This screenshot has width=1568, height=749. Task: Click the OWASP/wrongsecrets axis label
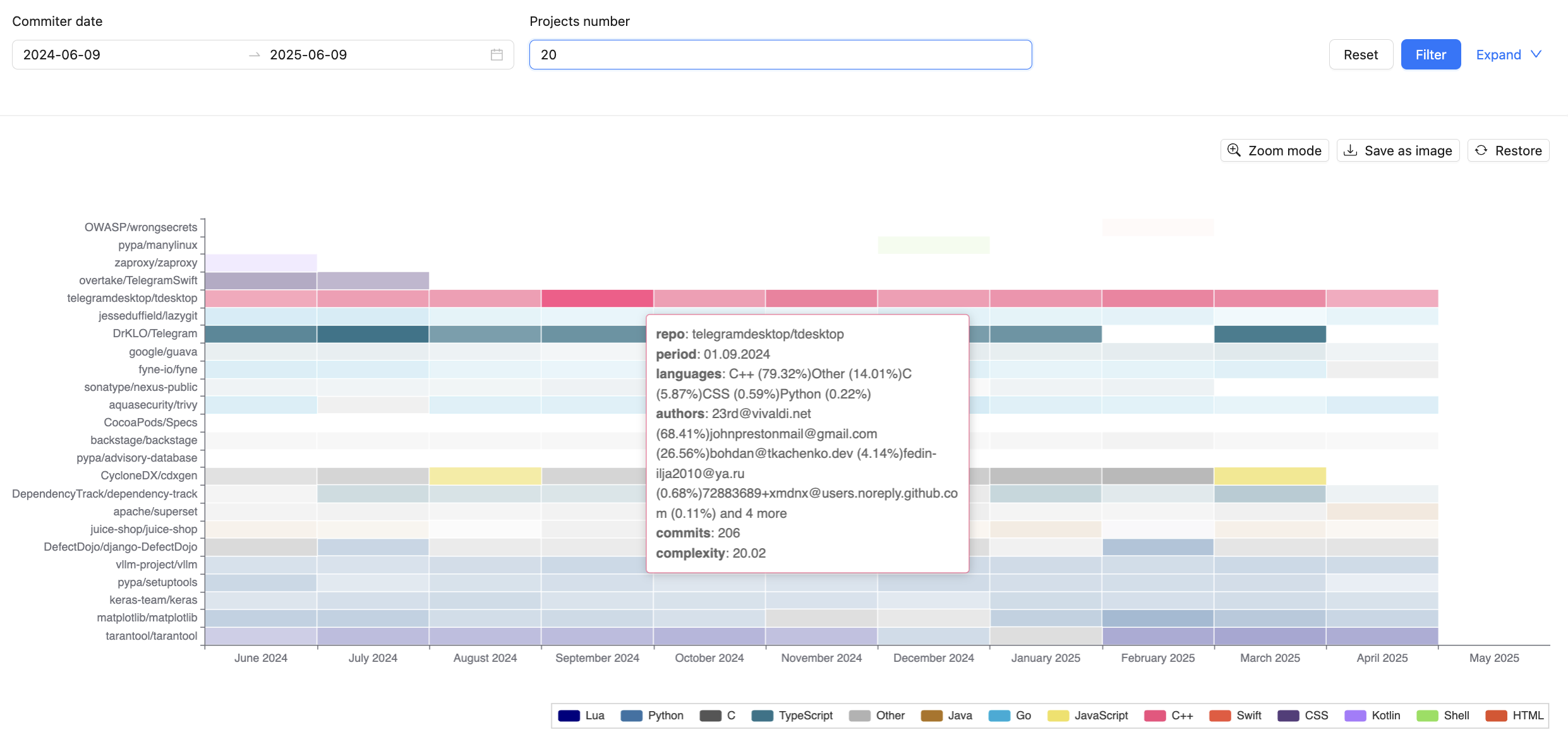click(x=141, y=227)
